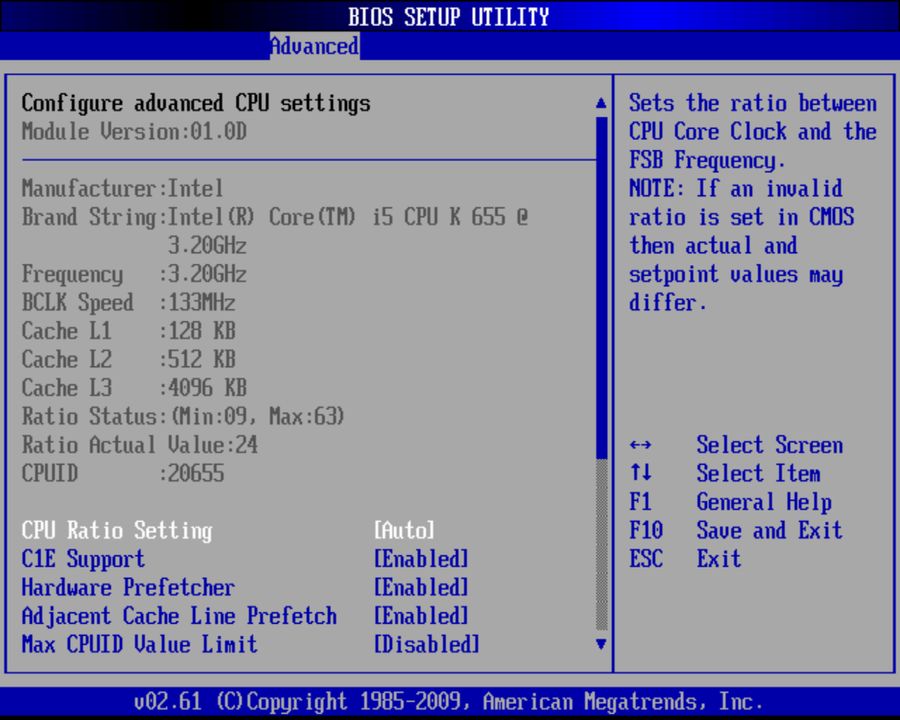Click the Save and Exit legend entry
This screenshot has height=720, width=900.
click(x=770, y=531)
